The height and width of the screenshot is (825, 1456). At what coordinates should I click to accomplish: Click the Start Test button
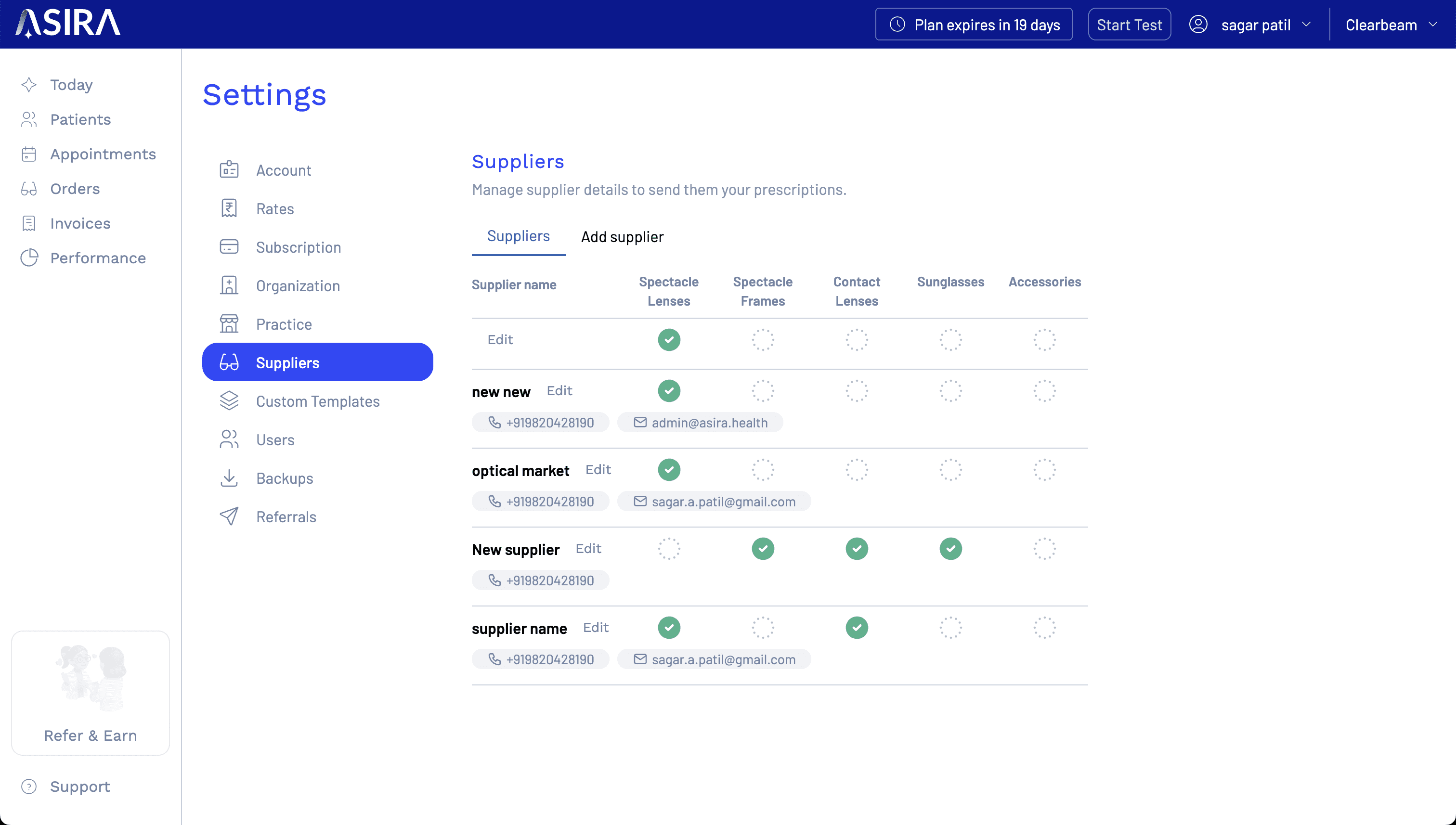click(x=1129, y=25)
